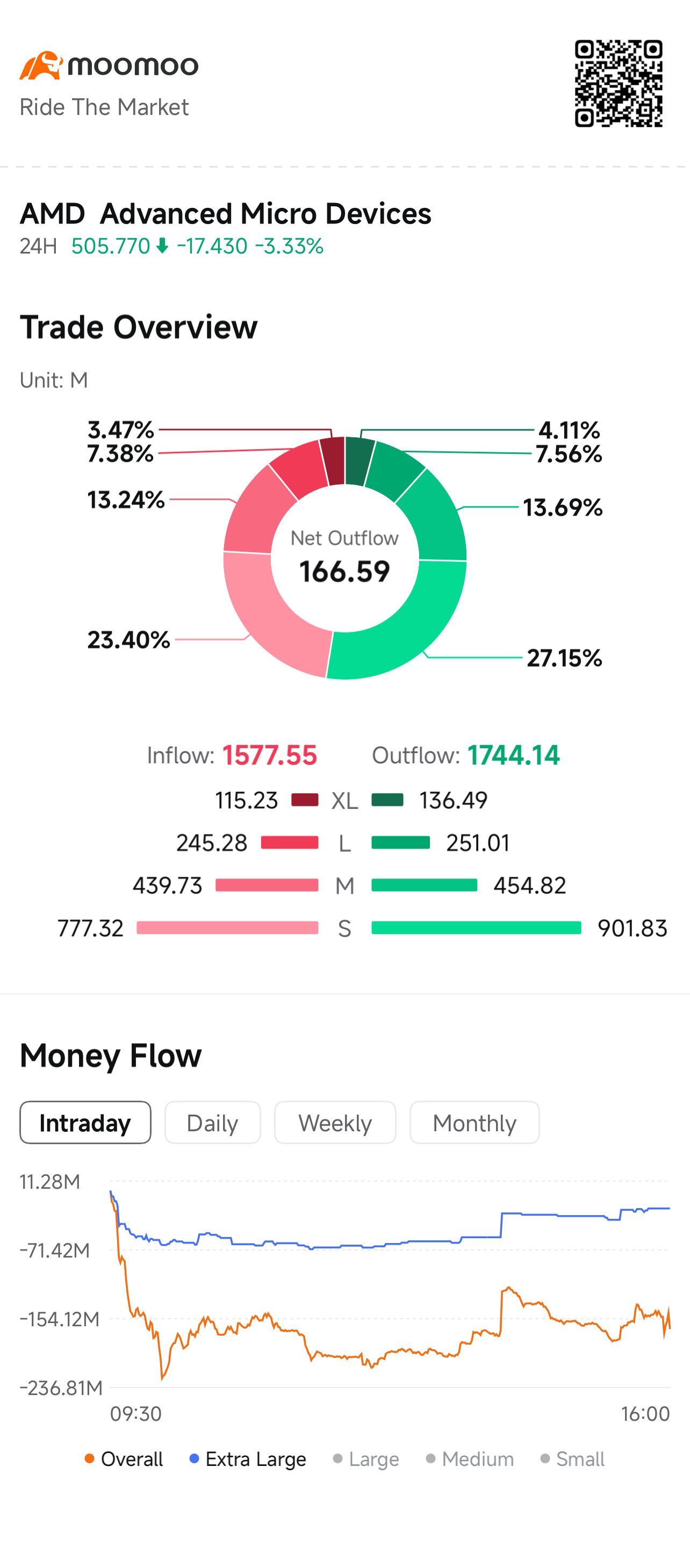Viewport: 690px width, 1568px height.
Task: Select the dark red XL inflow bar
Action: tap(305, 800)
